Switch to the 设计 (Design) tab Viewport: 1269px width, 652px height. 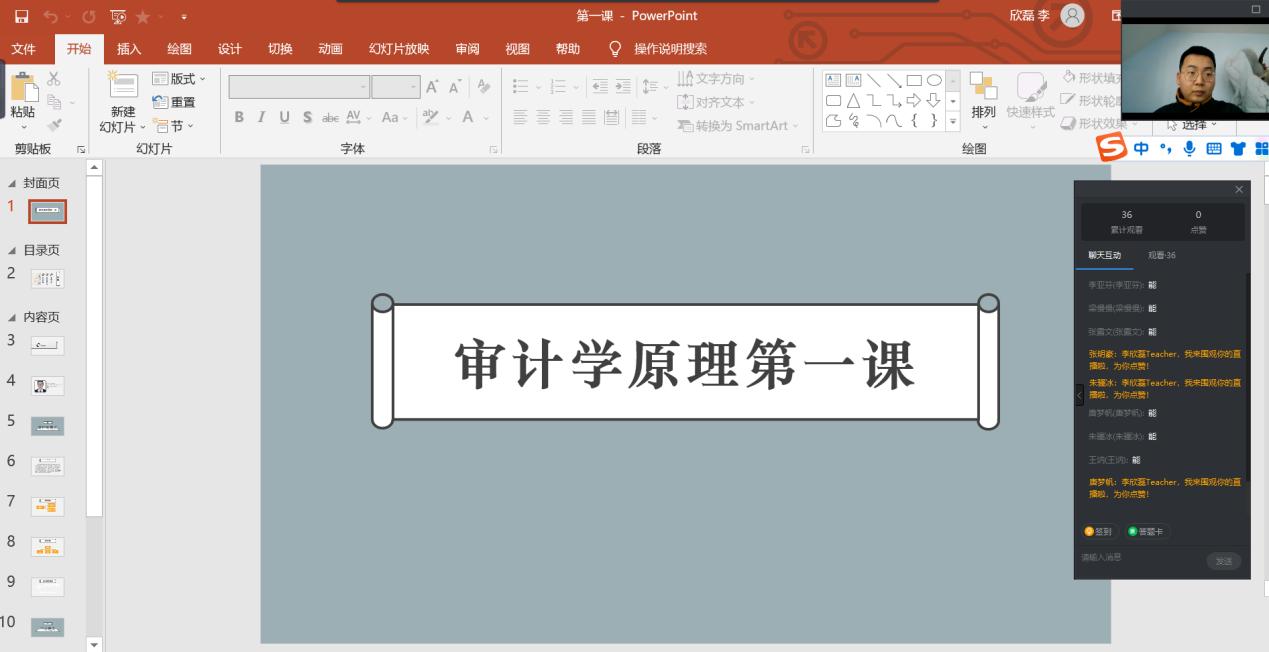(x=230, y=49)
